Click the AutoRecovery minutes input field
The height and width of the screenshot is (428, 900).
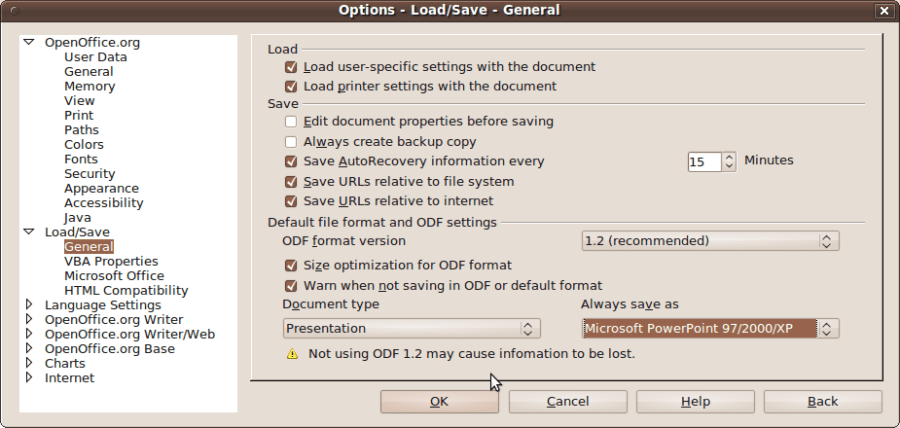tap(704, 162)
